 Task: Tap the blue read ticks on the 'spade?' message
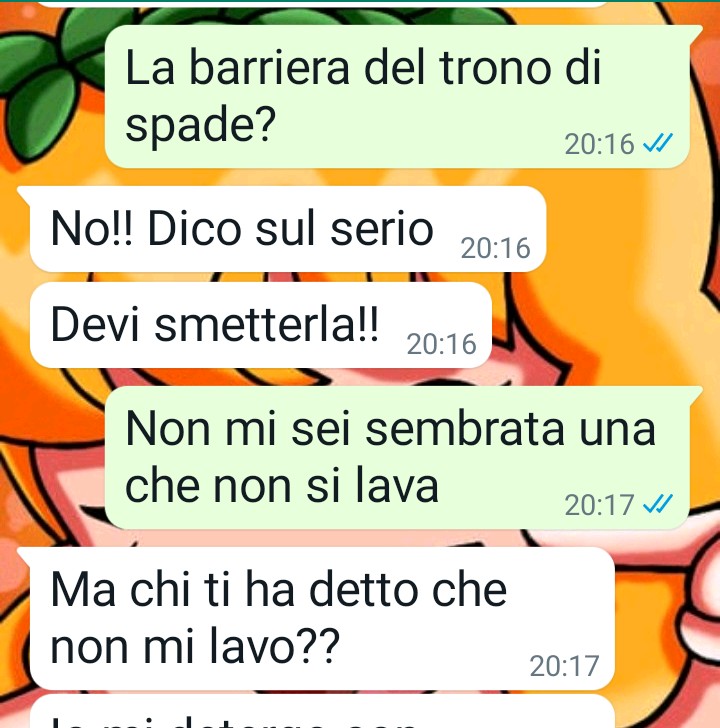click(x=658, y=143)
